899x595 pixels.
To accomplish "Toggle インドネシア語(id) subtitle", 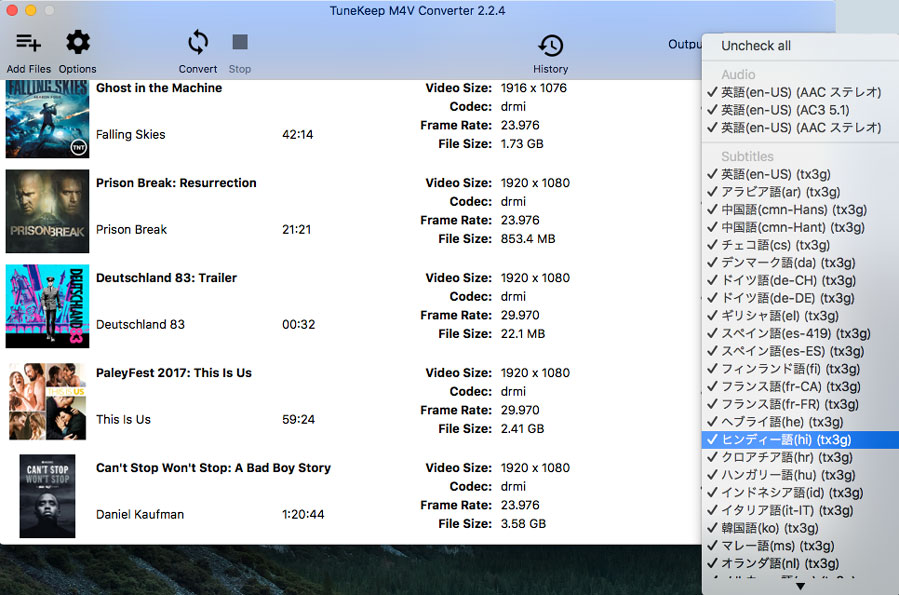I will pyautogui.click(x=800, y=494).
